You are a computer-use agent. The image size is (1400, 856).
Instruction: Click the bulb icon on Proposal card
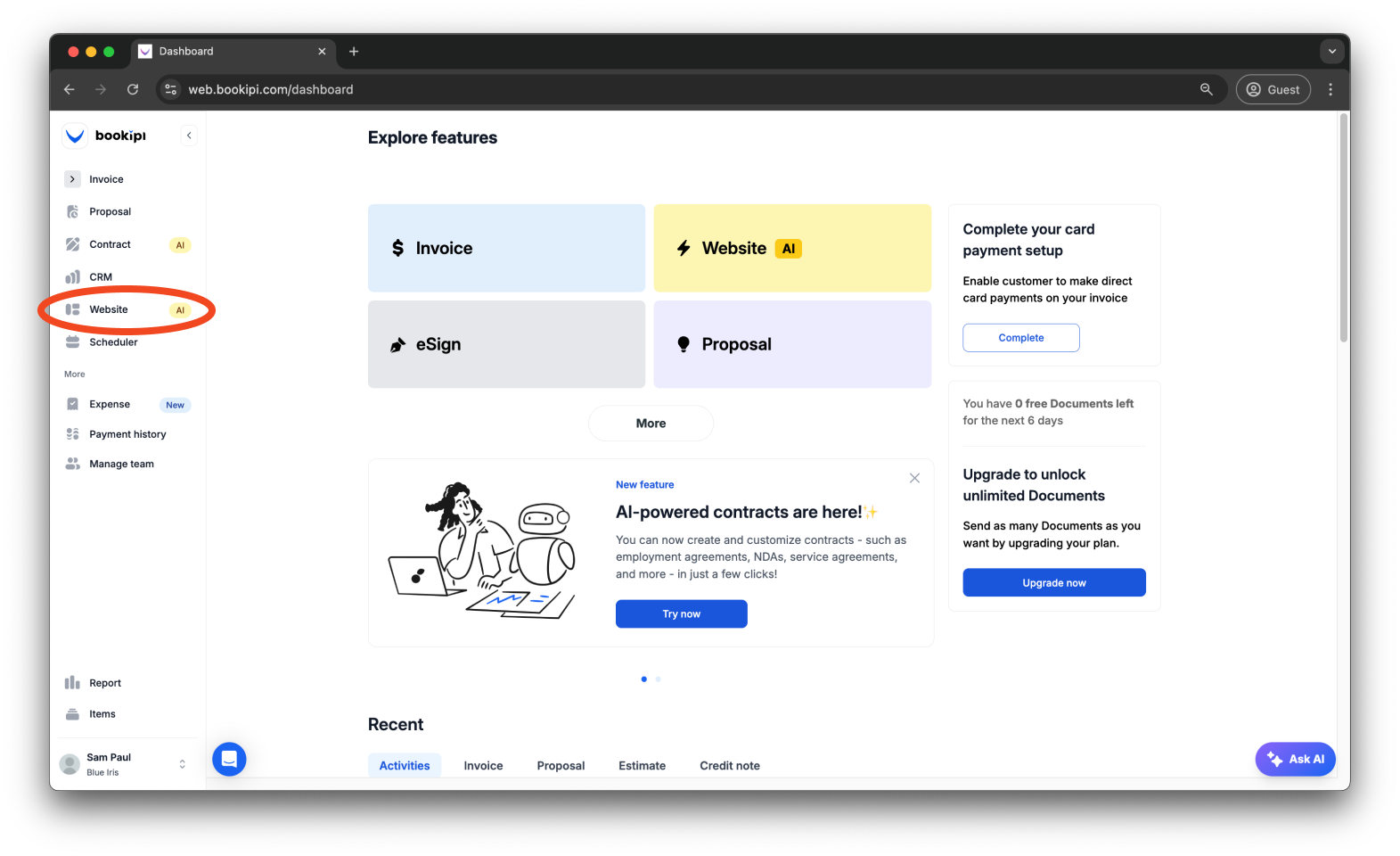coord(684,344)
